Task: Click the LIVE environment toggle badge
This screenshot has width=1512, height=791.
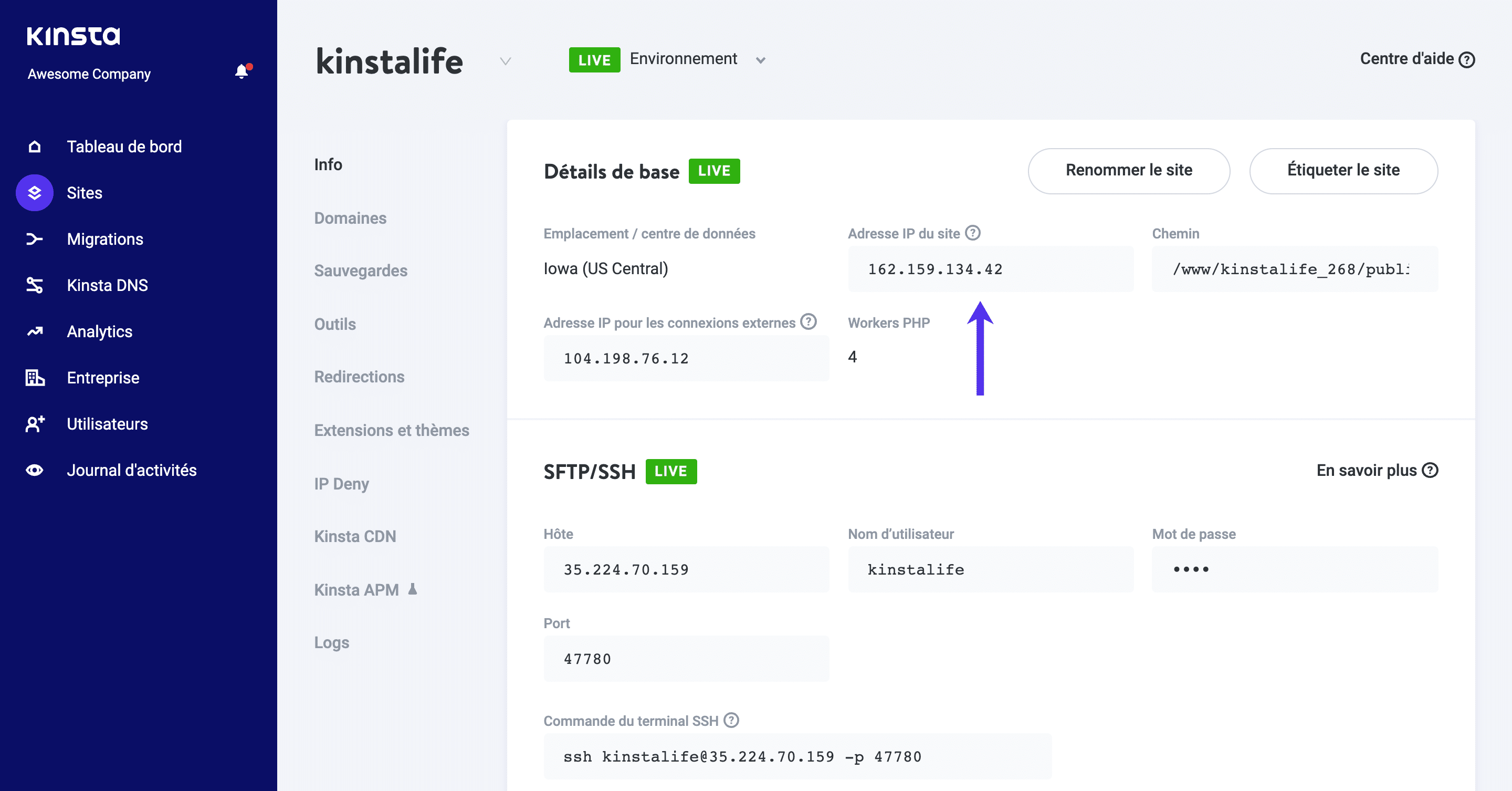Action: coord(593,59)
